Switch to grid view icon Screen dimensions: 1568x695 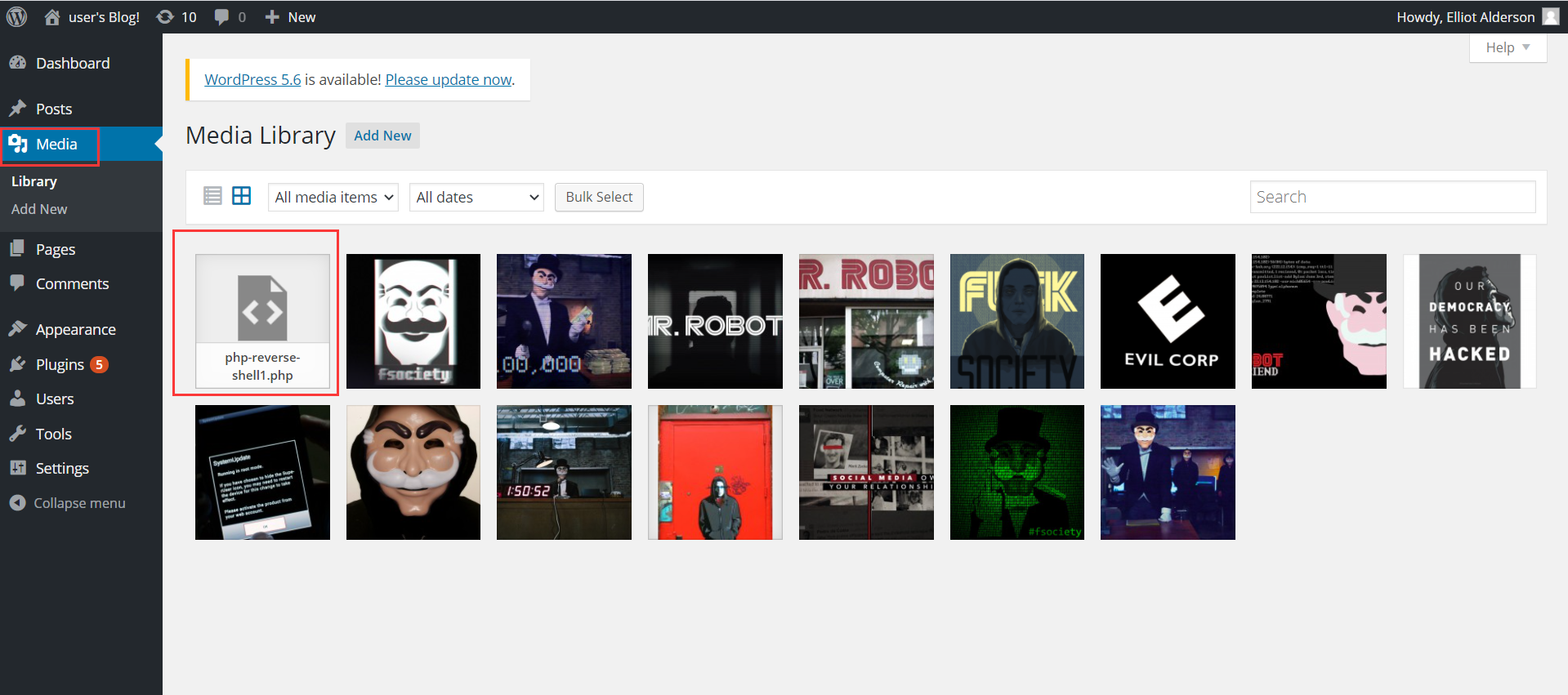tap(242, 196)
